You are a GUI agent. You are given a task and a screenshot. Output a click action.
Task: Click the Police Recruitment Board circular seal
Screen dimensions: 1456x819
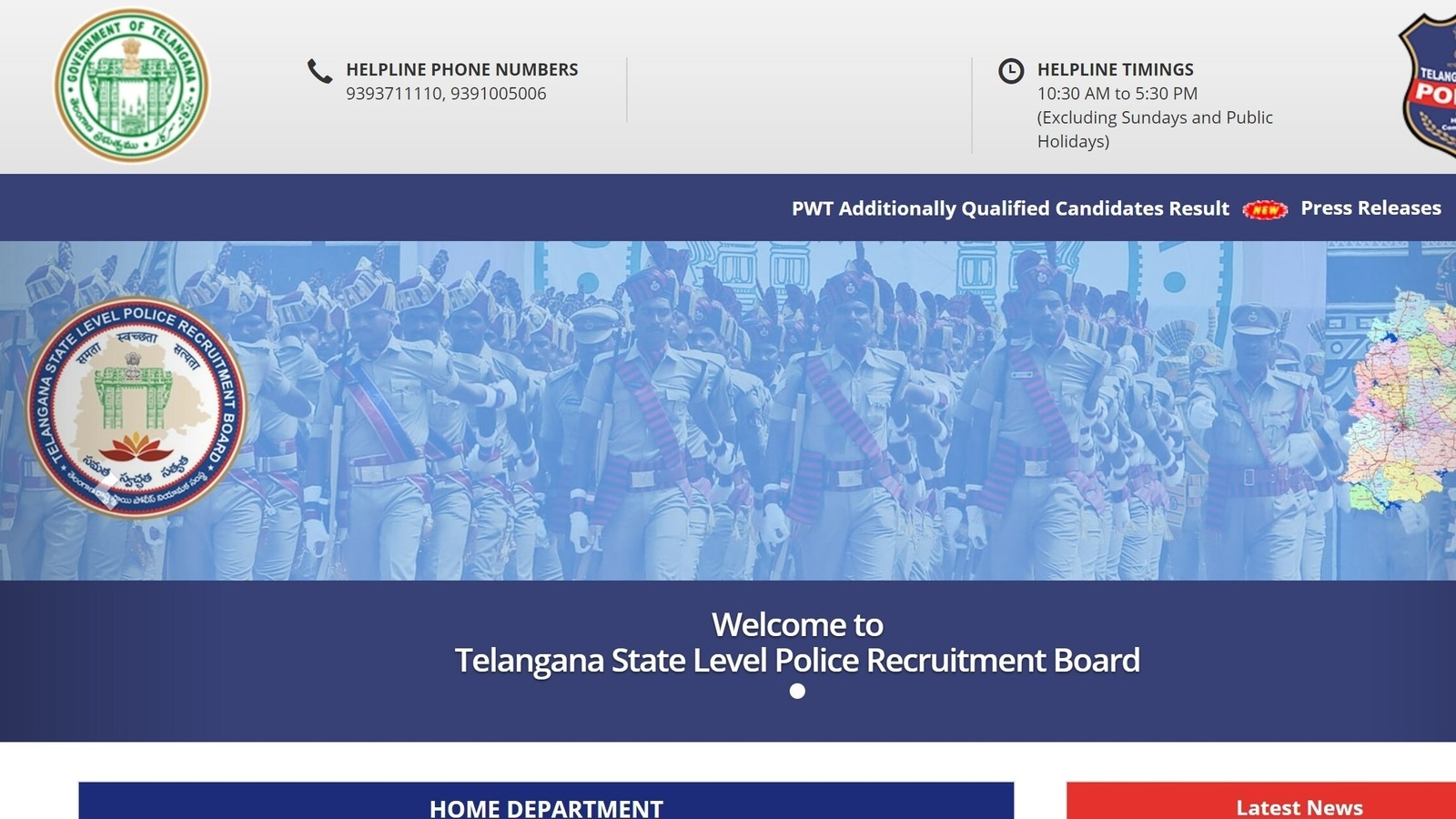click(136, 409)
